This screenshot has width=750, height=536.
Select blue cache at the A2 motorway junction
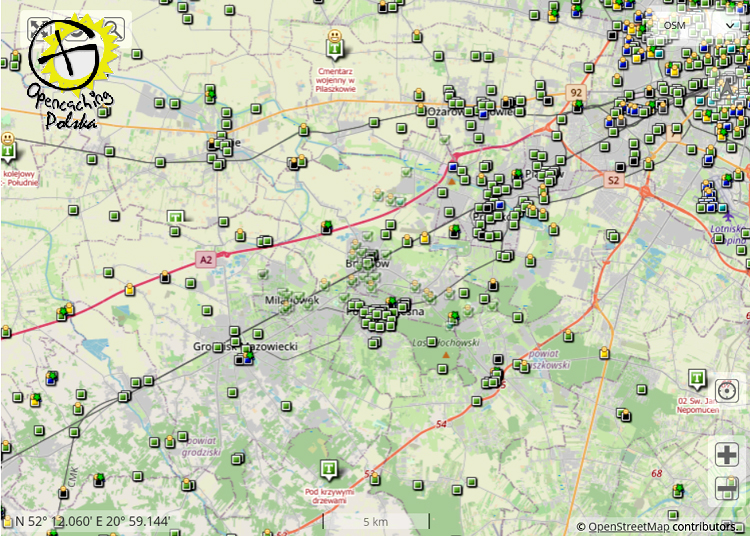(x=452, y=167)
